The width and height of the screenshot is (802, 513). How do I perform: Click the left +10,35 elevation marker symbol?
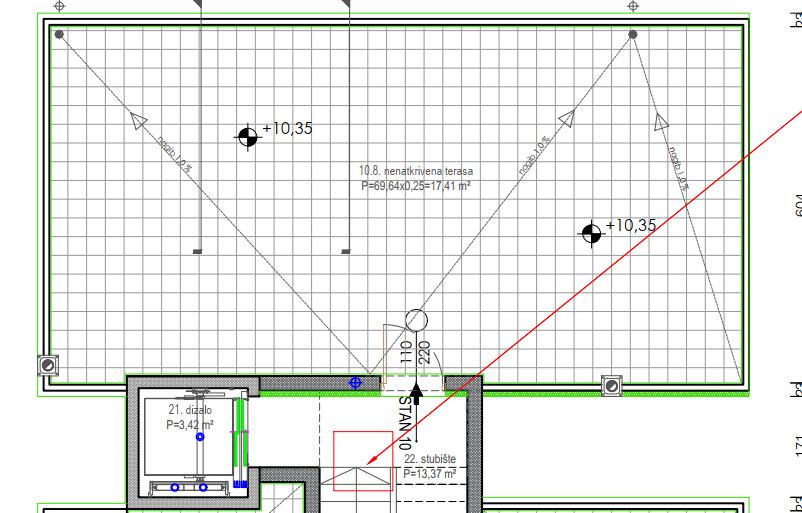248,137
